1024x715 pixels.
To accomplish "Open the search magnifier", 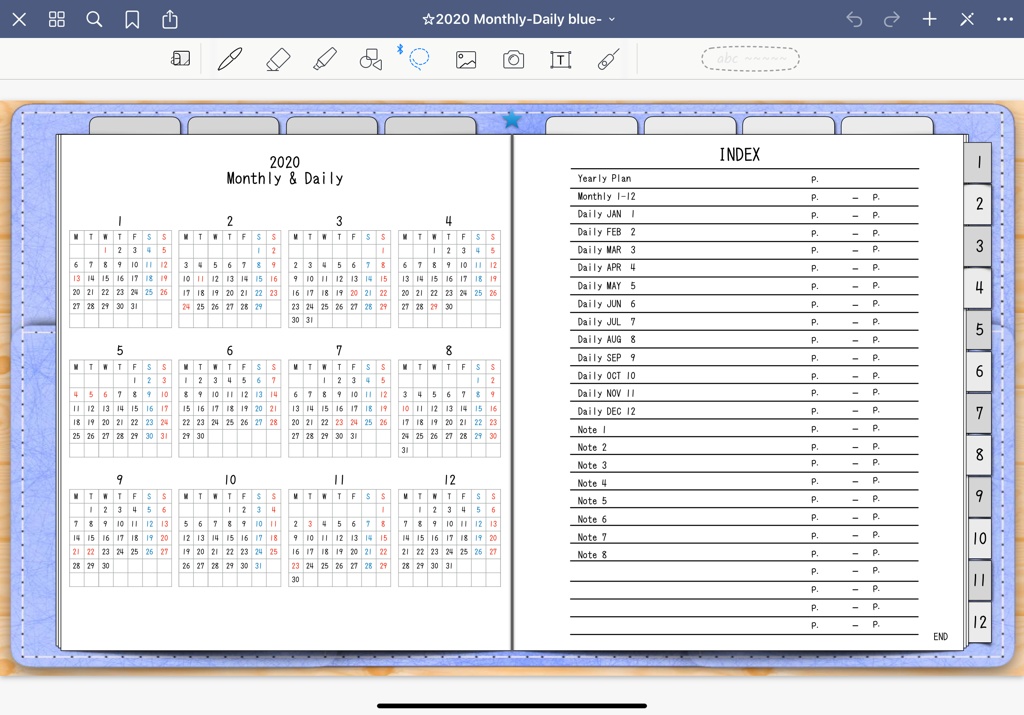I will pyautogui.click(x=95, y=20).
